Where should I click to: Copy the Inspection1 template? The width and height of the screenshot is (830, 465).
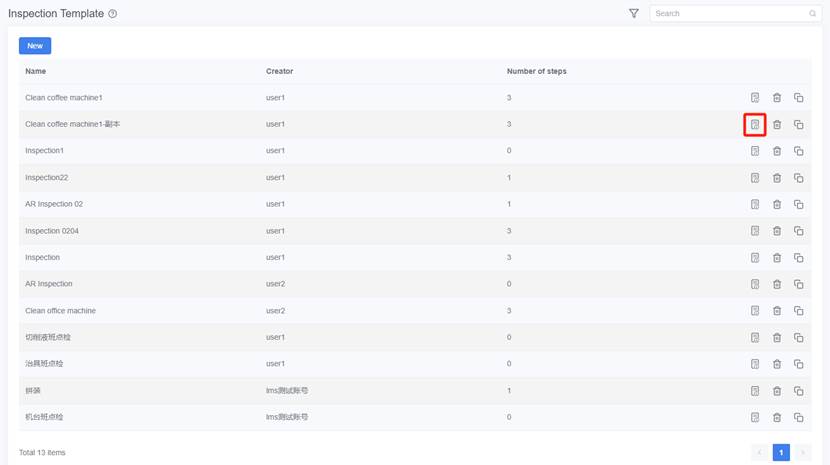(798, 151)
